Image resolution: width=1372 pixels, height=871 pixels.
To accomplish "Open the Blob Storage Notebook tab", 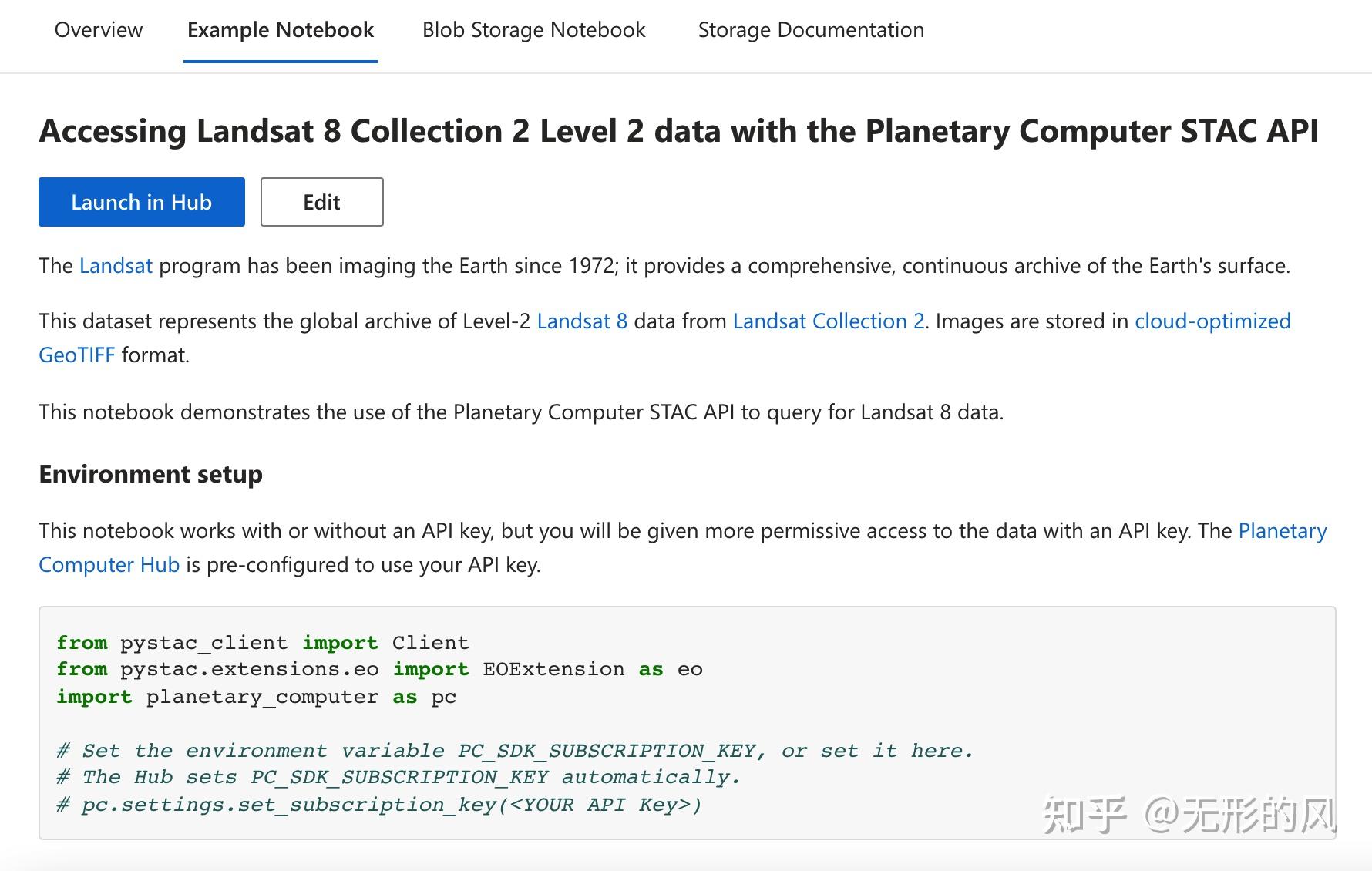I will coord(534,30).
